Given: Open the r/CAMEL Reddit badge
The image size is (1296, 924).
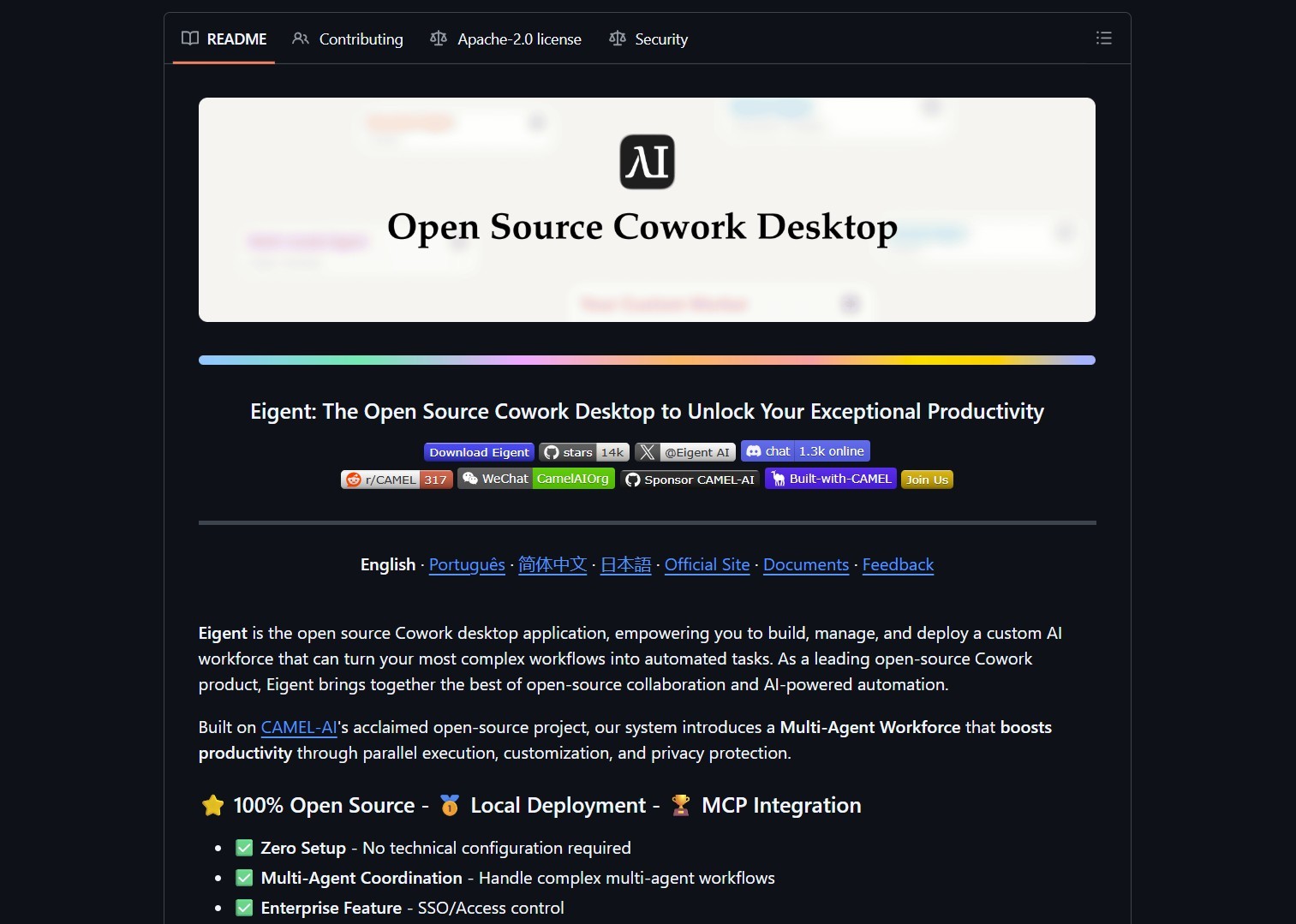Looking at the screenshot, I should click(397, 480).
